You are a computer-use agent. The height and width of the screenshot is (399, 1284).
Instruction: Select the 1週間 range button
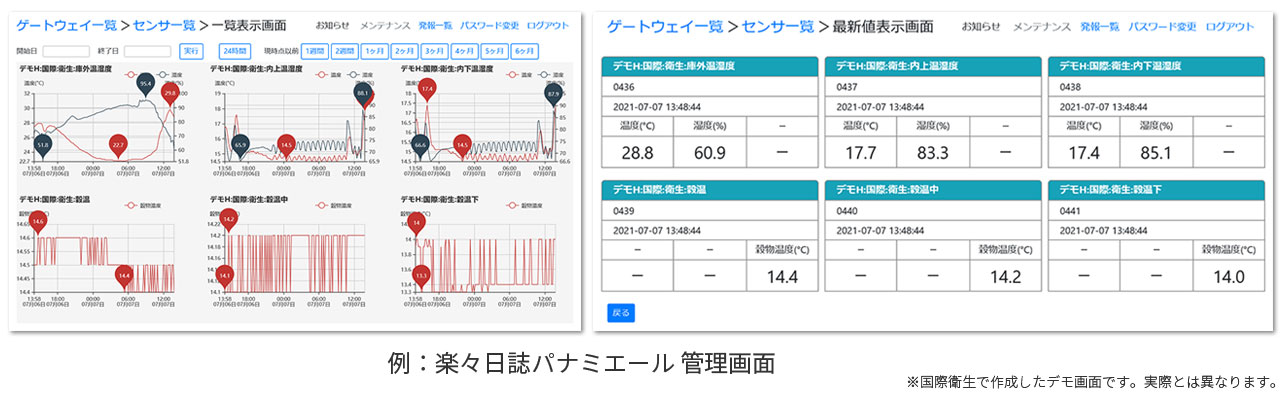point(315,50)
